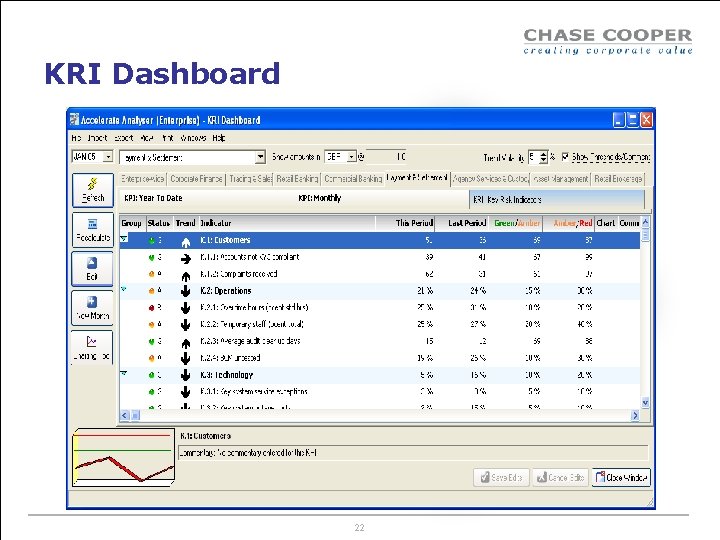This screenshot has width=720, height=540.
Task: Click the Cancel Edits button
Action: (560, 478)
